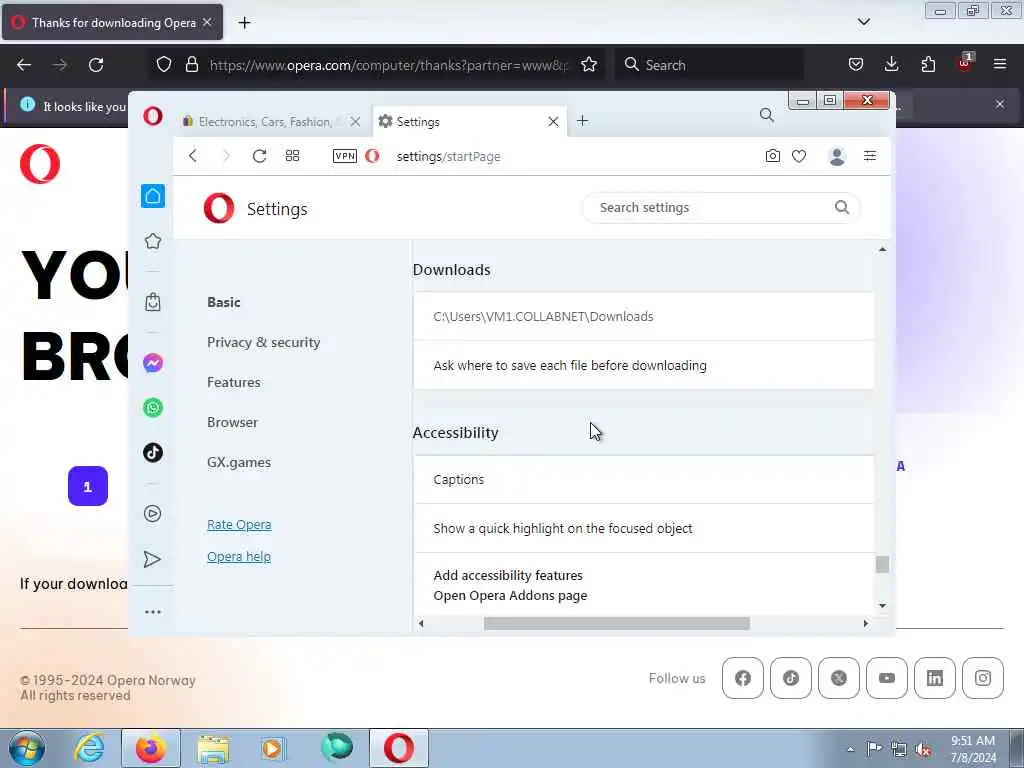Click Firefox reload button

(96, 65)
